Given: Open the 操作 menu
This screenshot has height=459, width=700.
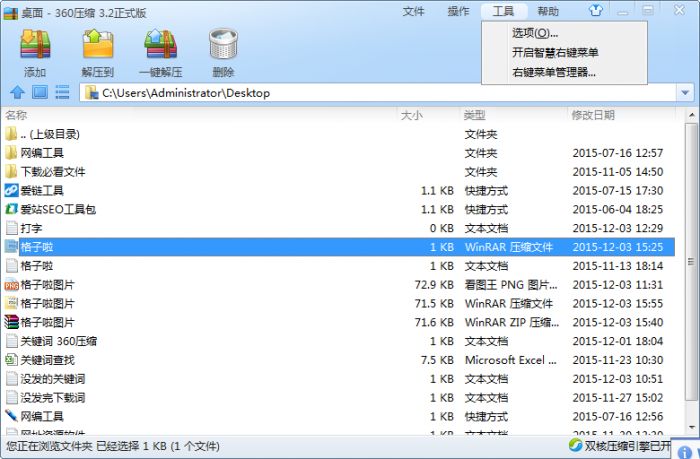Looking at the screenshot, I should (x=459, y=11).
